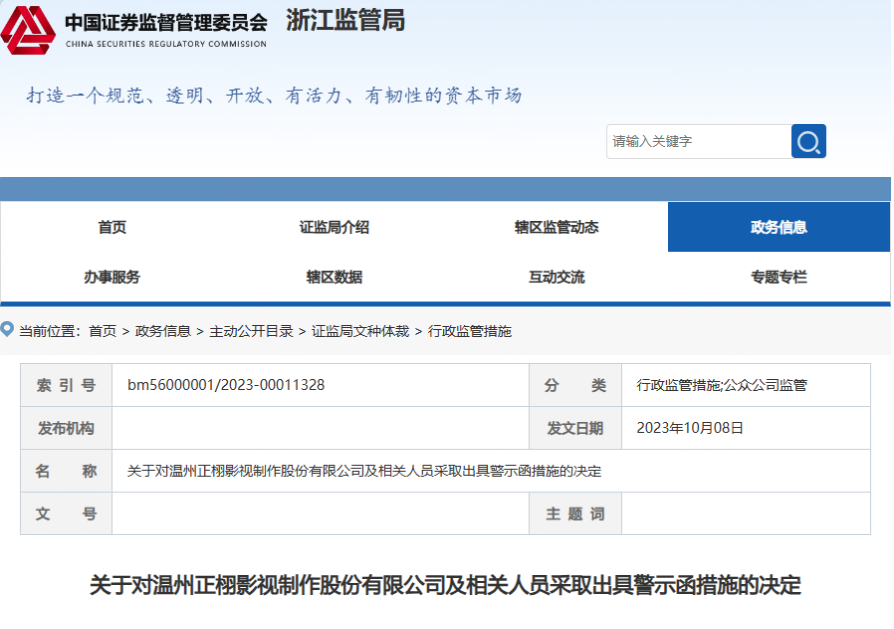Go to 首页 in the breadcrumb
This screenshot has height=629, width=894.
pos(103,331)
